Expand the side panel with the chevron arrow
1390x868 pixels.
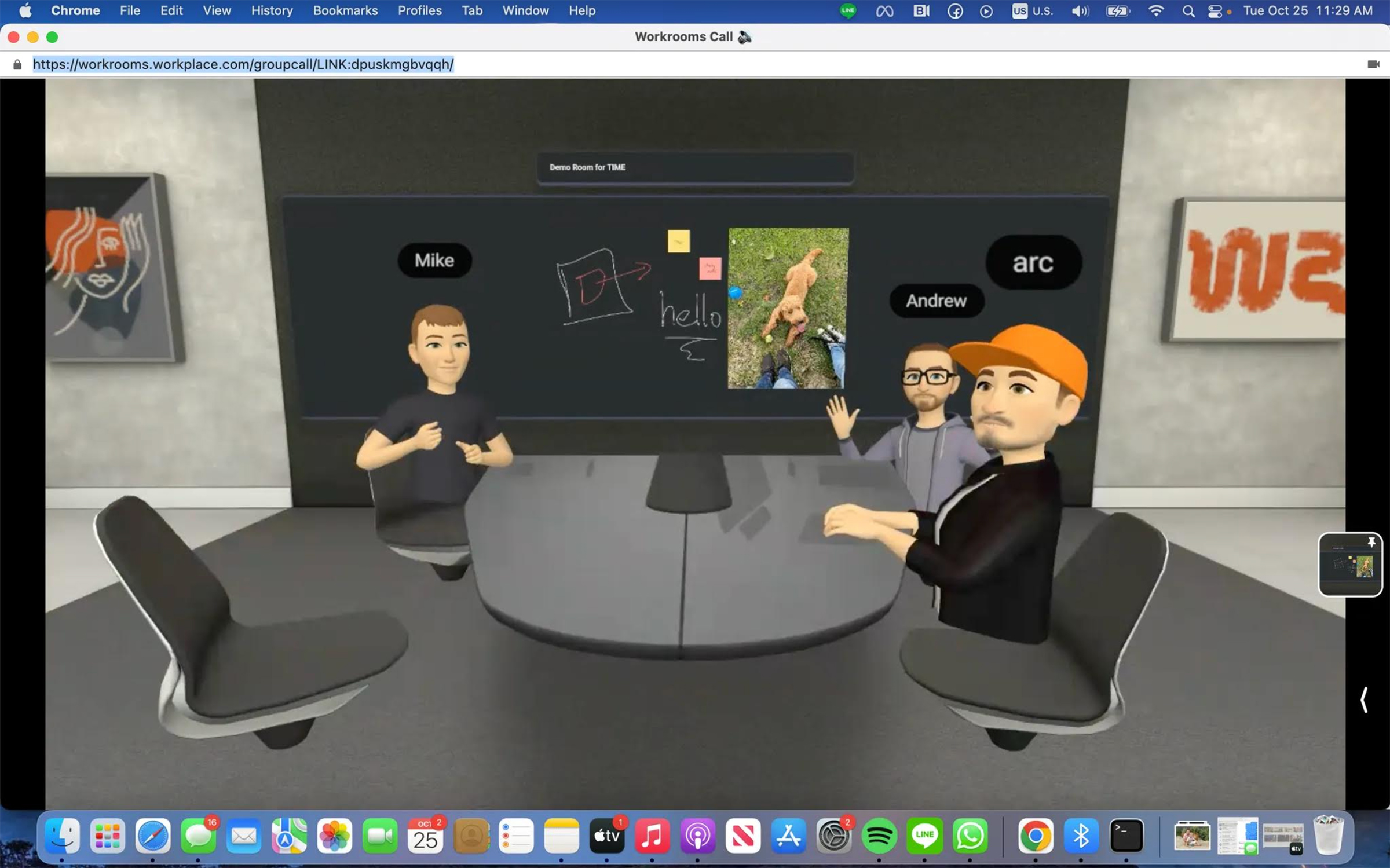[1364, 699]
